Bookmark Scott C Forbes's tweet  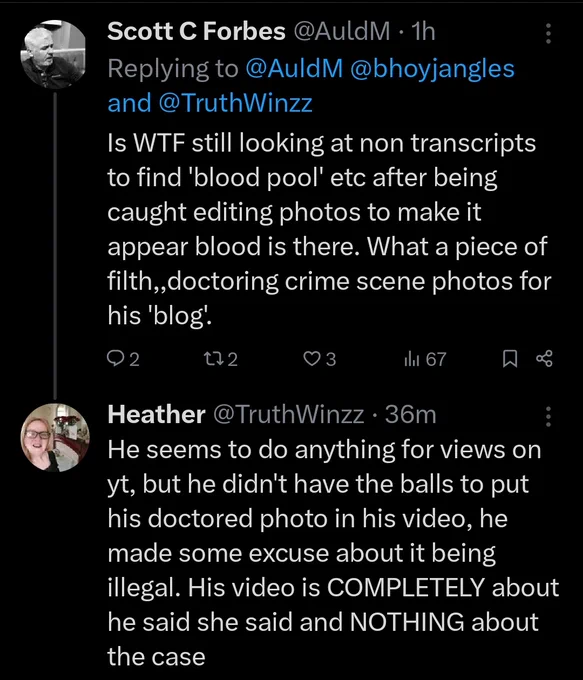pyautogui.click(x=510, y=359)
